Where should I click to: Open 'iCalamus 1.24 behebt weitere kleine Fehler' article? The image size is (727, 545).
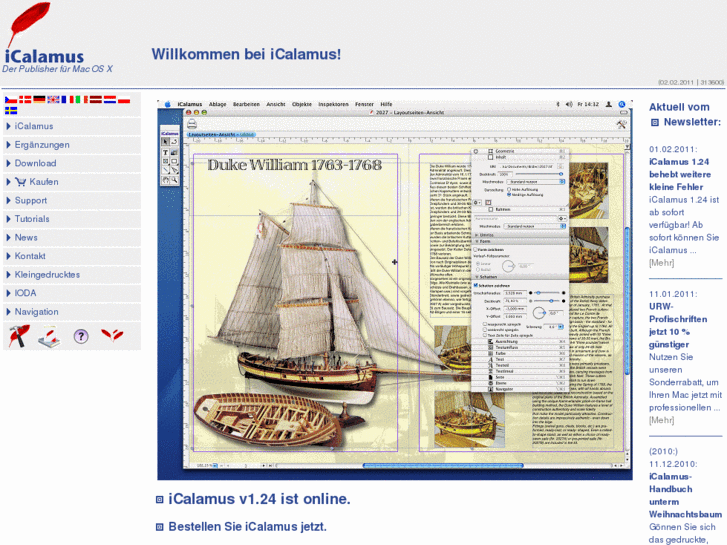(680, 174)
